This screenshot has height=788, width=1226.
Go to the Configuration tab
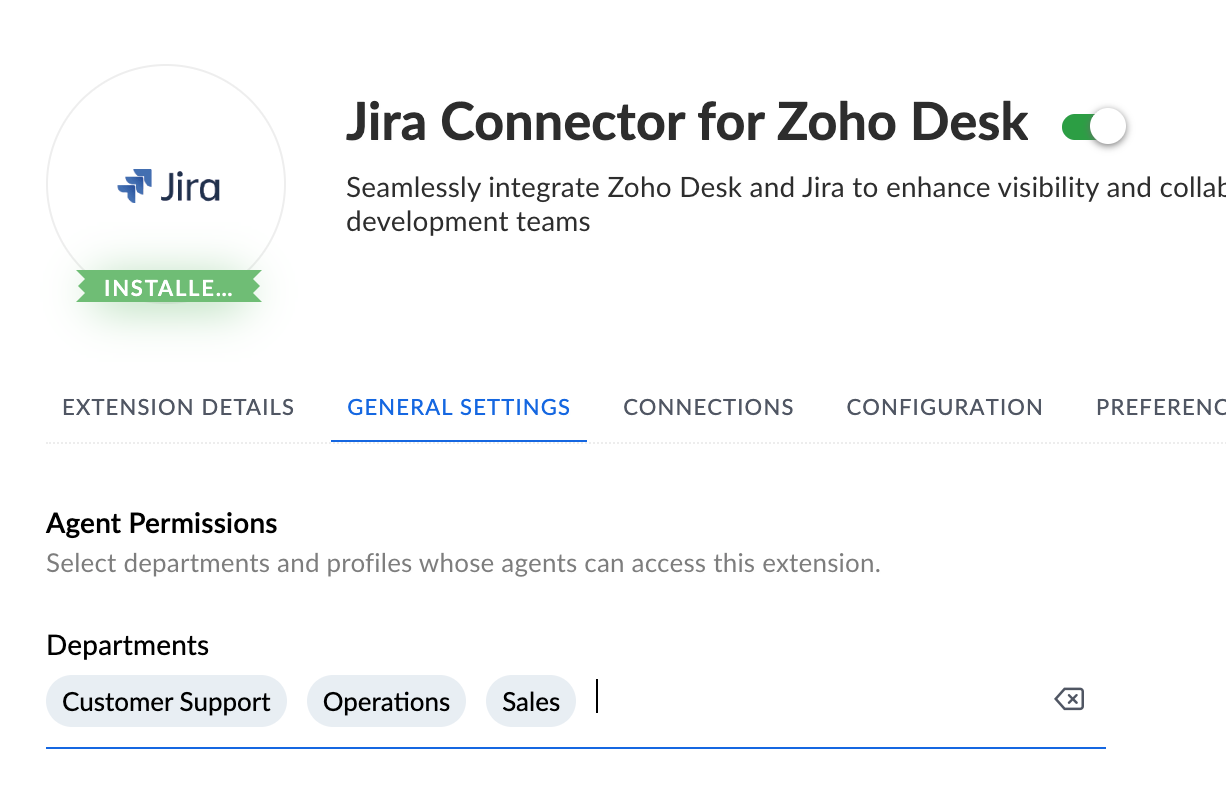pos(944,407)
